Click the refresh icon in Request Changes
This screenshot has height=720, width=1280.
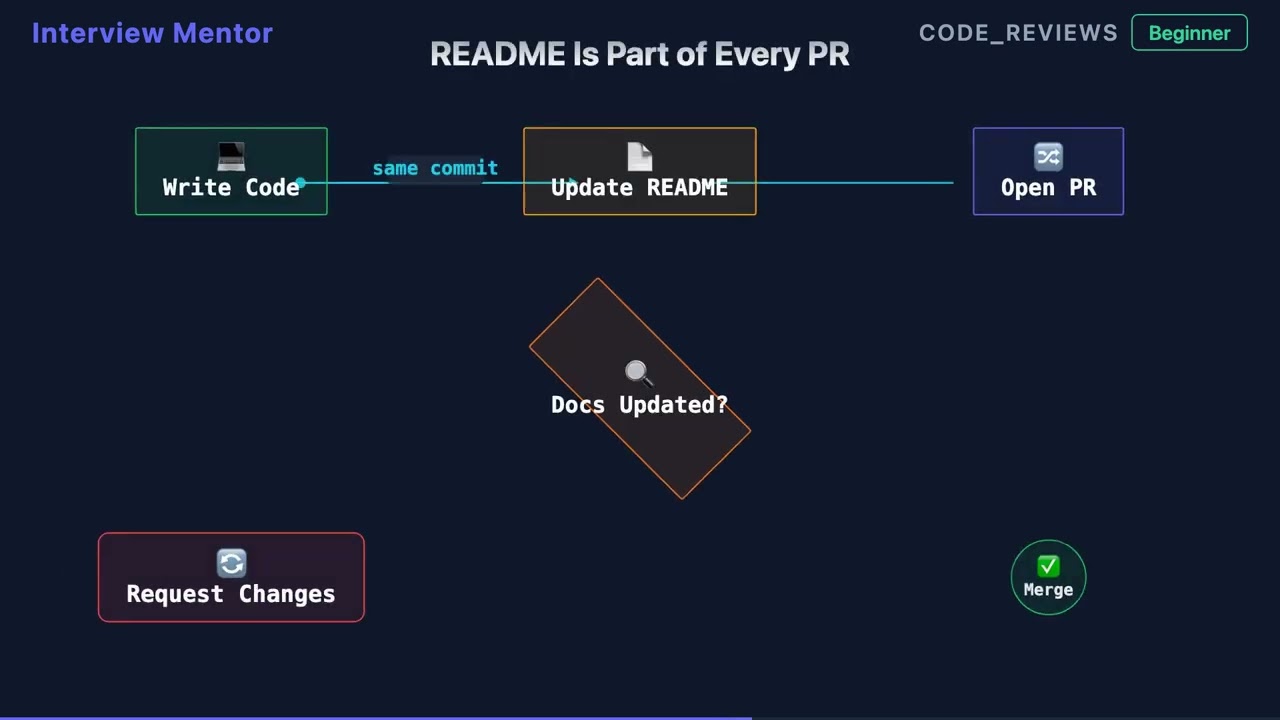[231, 564]
